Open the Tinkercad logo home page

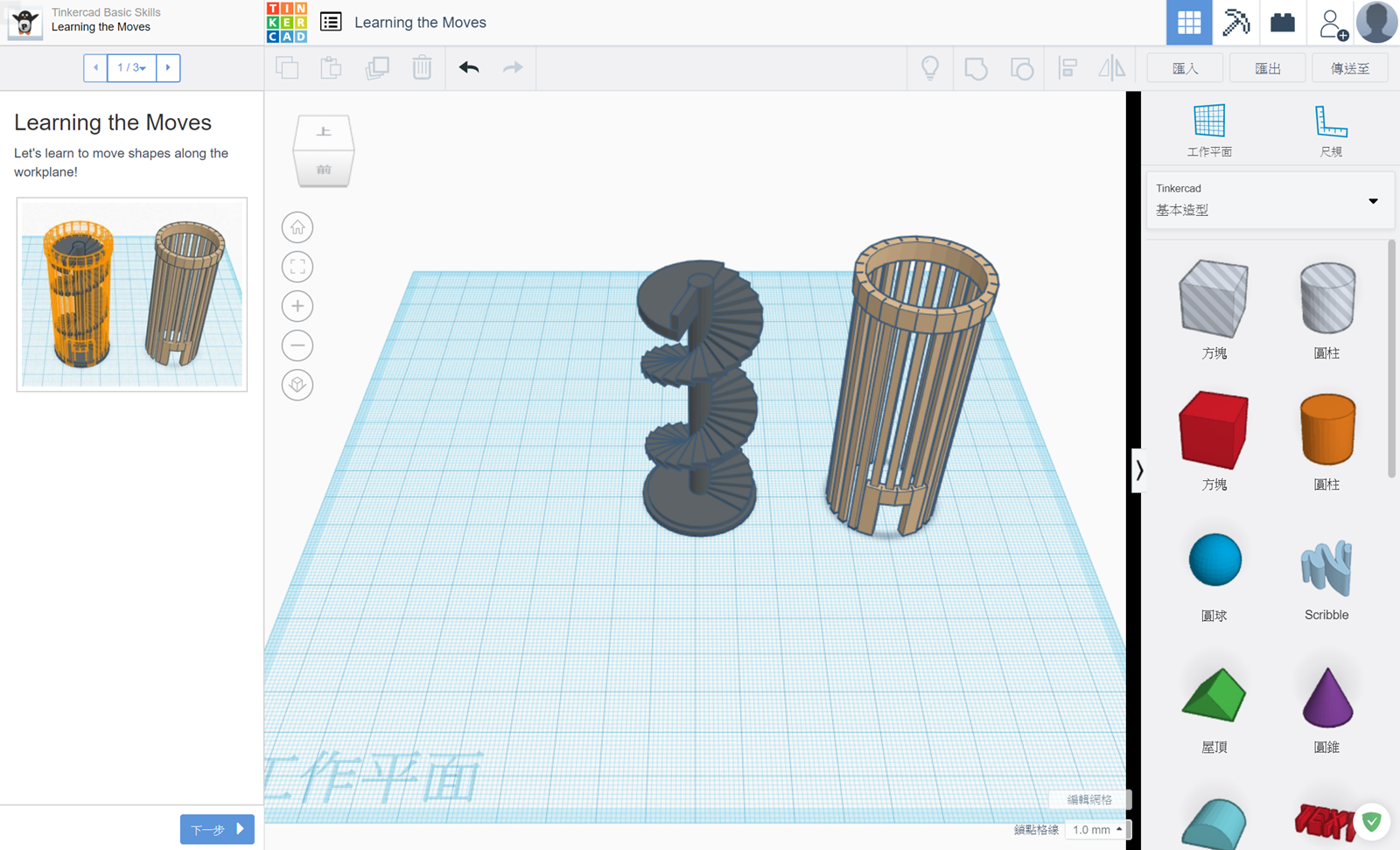[x=287, y=23]
